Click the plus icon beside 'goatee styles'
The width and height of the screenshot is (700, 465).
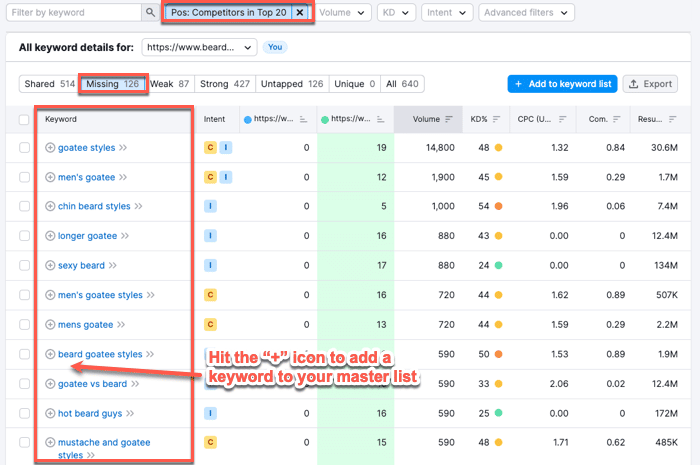(50, 148)
